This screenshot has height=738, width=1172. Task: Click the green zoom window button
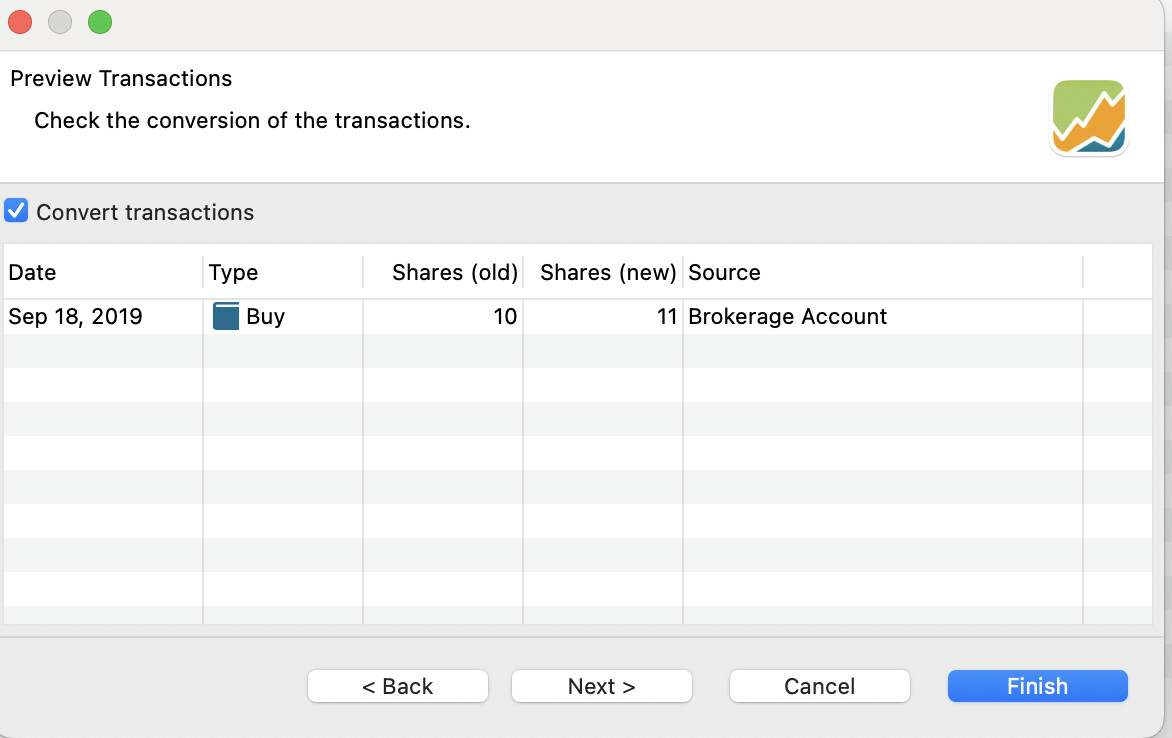pyautogui.click(x=100, y=22)
